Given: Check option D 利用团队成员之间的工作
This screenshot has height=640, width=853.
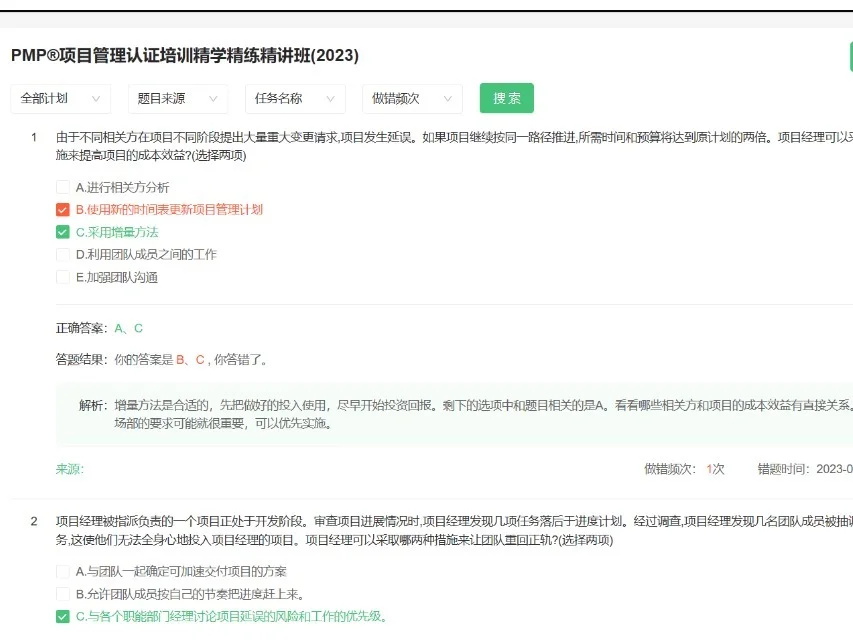Looking at the screenshot, I should (60, 255).
